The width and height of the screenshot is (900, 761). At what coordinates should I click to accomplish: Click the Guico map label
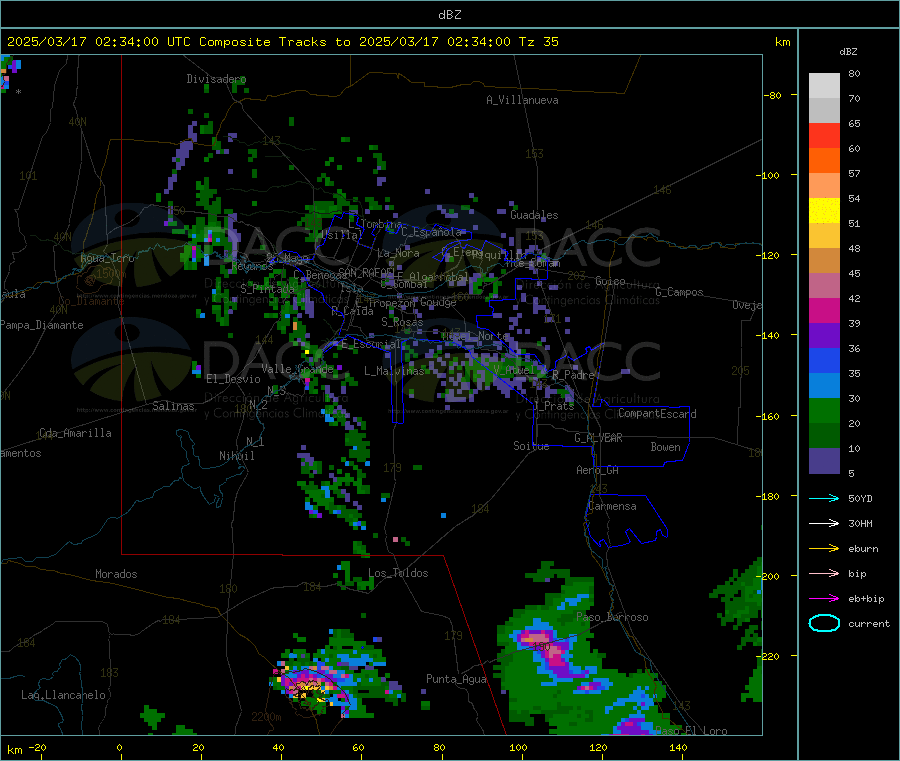click(610, 281)
